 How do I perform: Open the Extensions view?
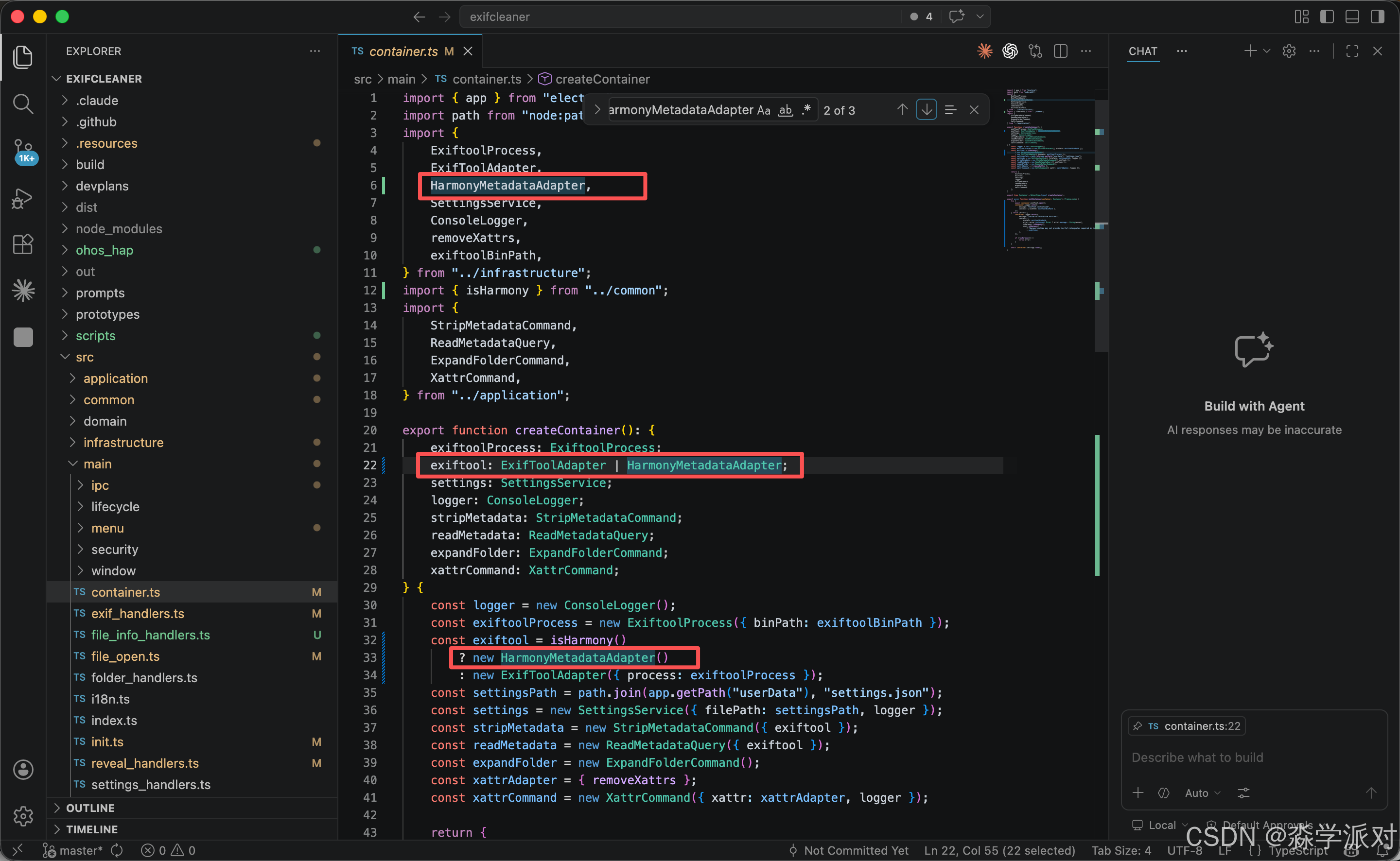pos(23,245)
